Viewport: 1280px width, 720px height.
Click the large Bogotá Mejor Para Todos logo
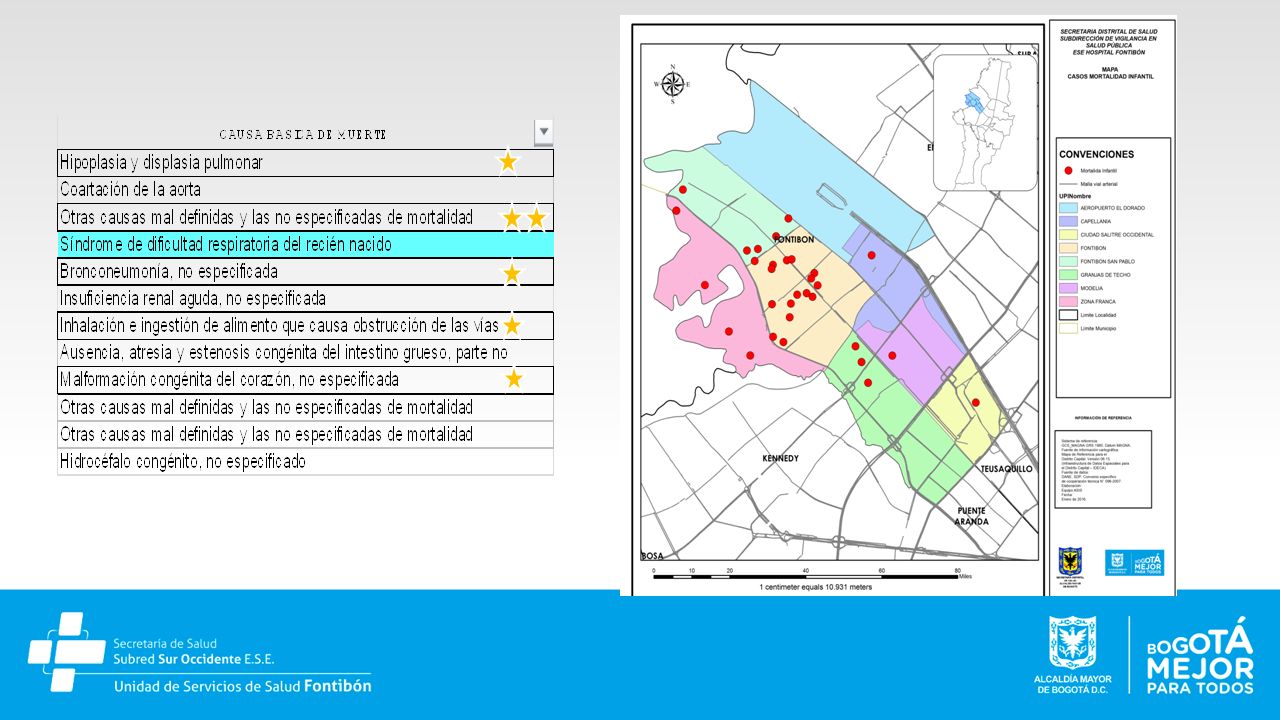point(1200,656)
